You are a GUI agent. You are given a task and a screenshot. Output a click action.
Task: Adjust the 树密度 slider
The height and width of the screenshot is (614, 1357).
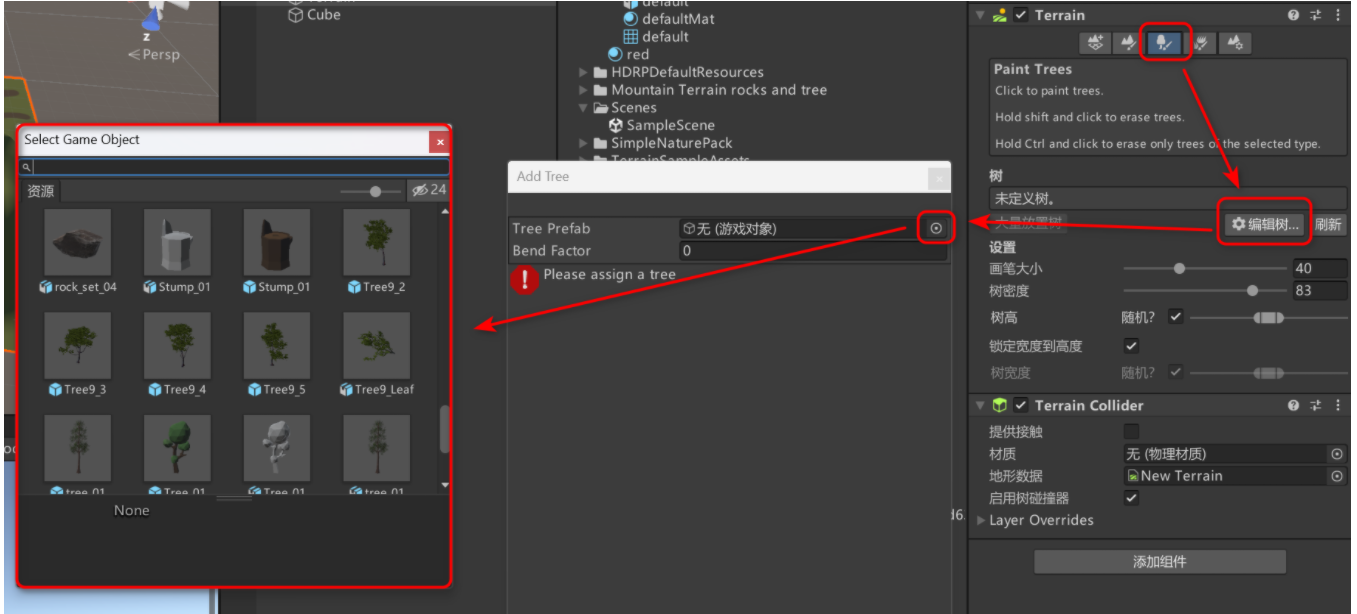point(1205,291)
